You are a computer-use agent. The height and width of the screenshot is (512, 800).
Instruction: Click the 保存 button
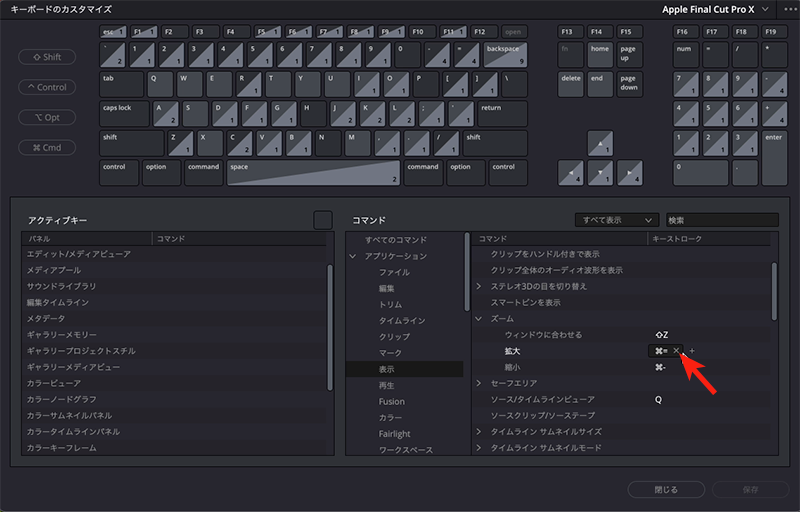pos(751,490)
